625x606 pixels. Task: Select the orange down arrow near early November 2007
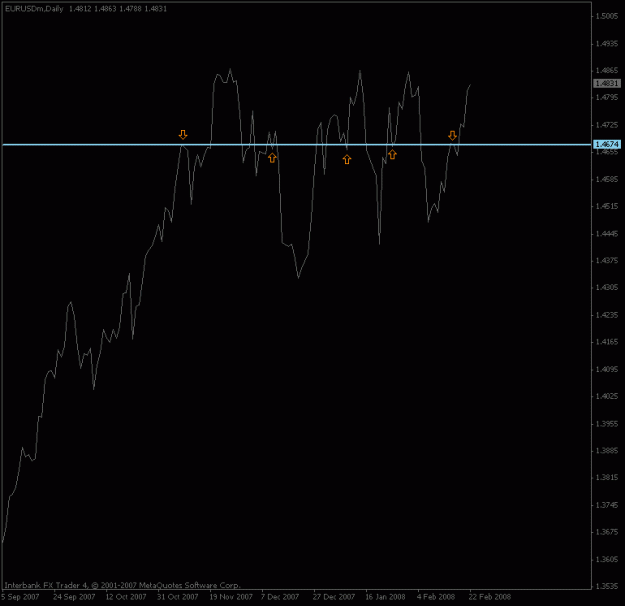coord(183,134)
